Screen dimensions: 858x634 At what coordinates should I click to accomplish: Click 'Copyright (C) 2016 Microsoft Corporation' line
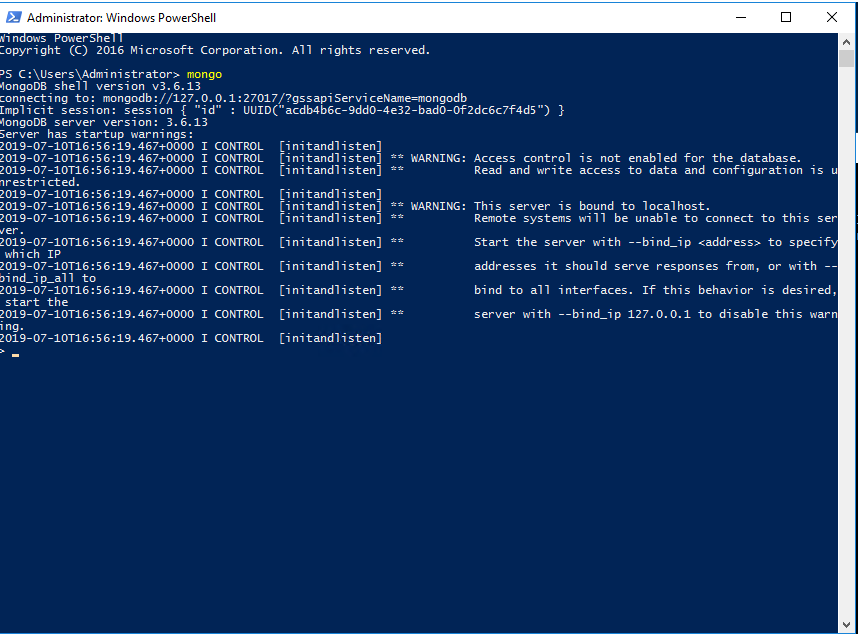[215, 50]
